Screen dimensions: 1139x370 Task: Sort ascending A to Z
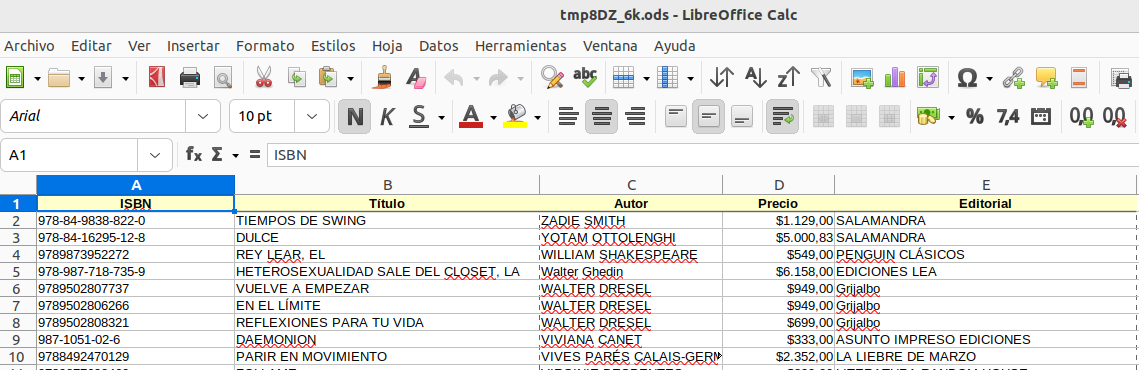(x=756, y=77)
